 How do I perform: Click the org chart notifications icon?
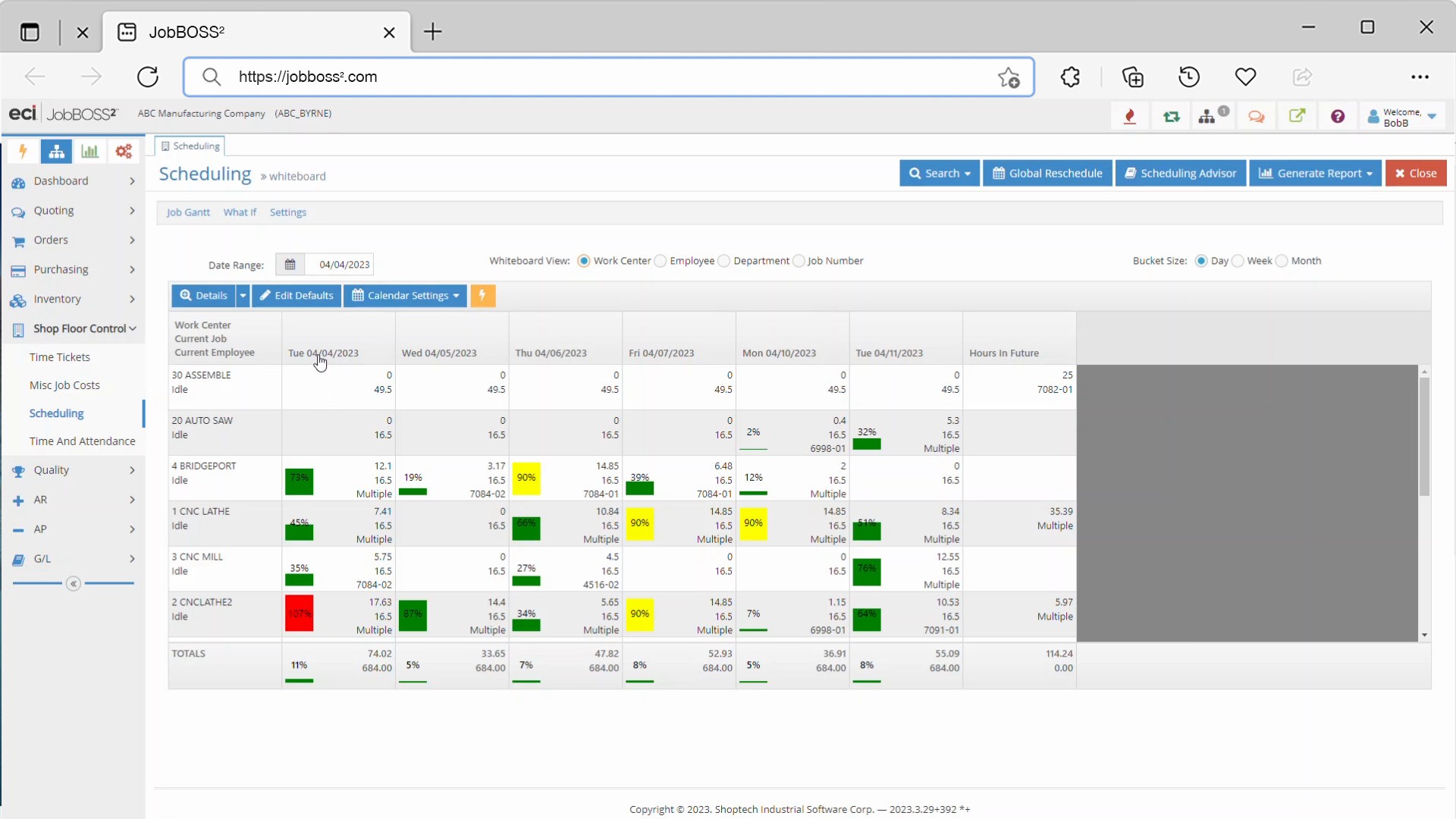[x=1207, y=116]
